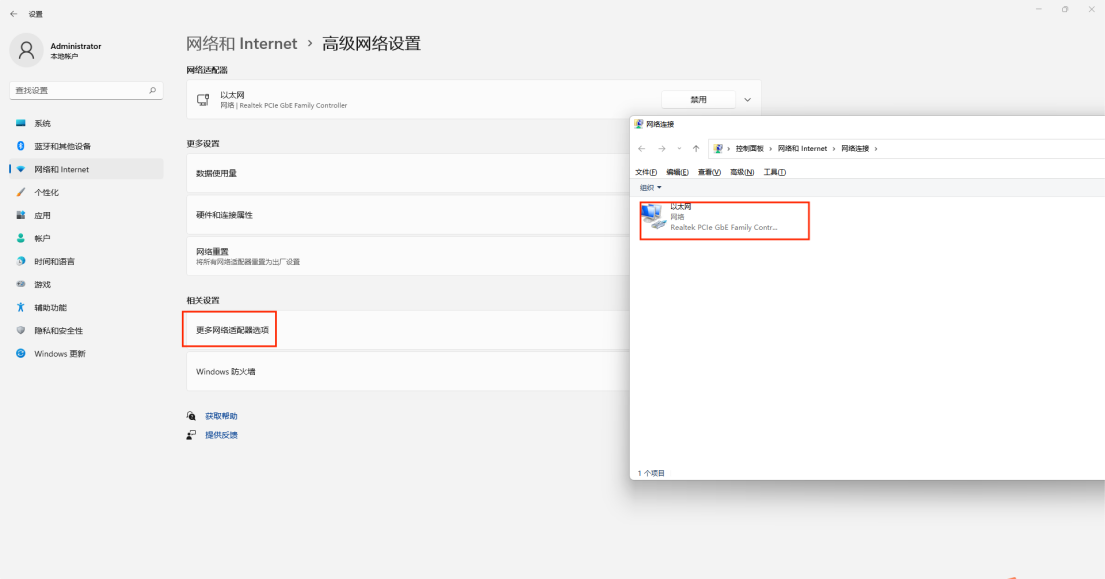Open 更多网络适配器选项
This screenshot has width=1105, height=579.
232,329
